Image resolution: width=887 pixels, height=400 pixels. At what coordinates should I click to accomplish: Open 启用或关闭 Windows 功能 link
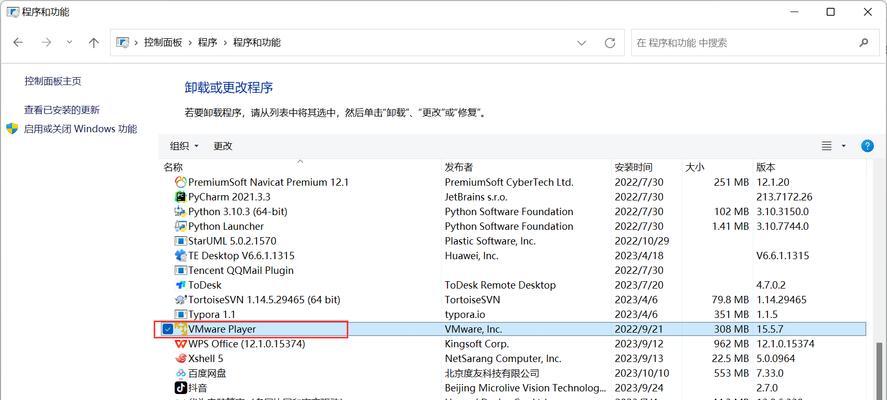(80, 129)
